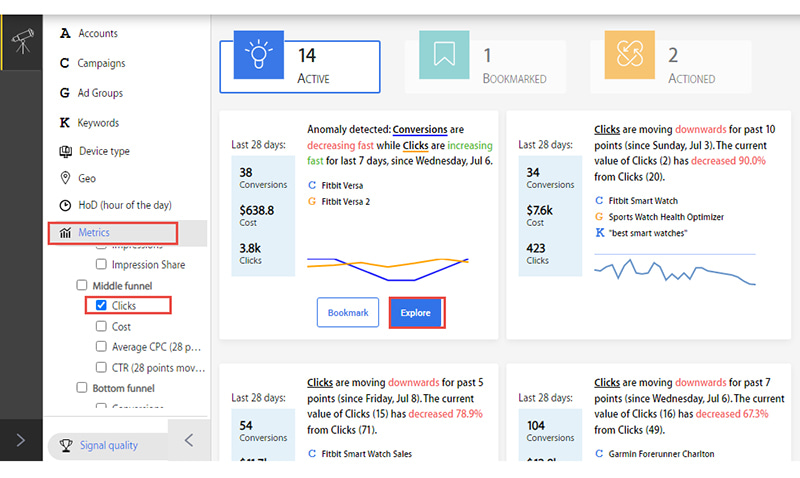
Task: Click the Bookmark button on first card
Action: point(348,313)
